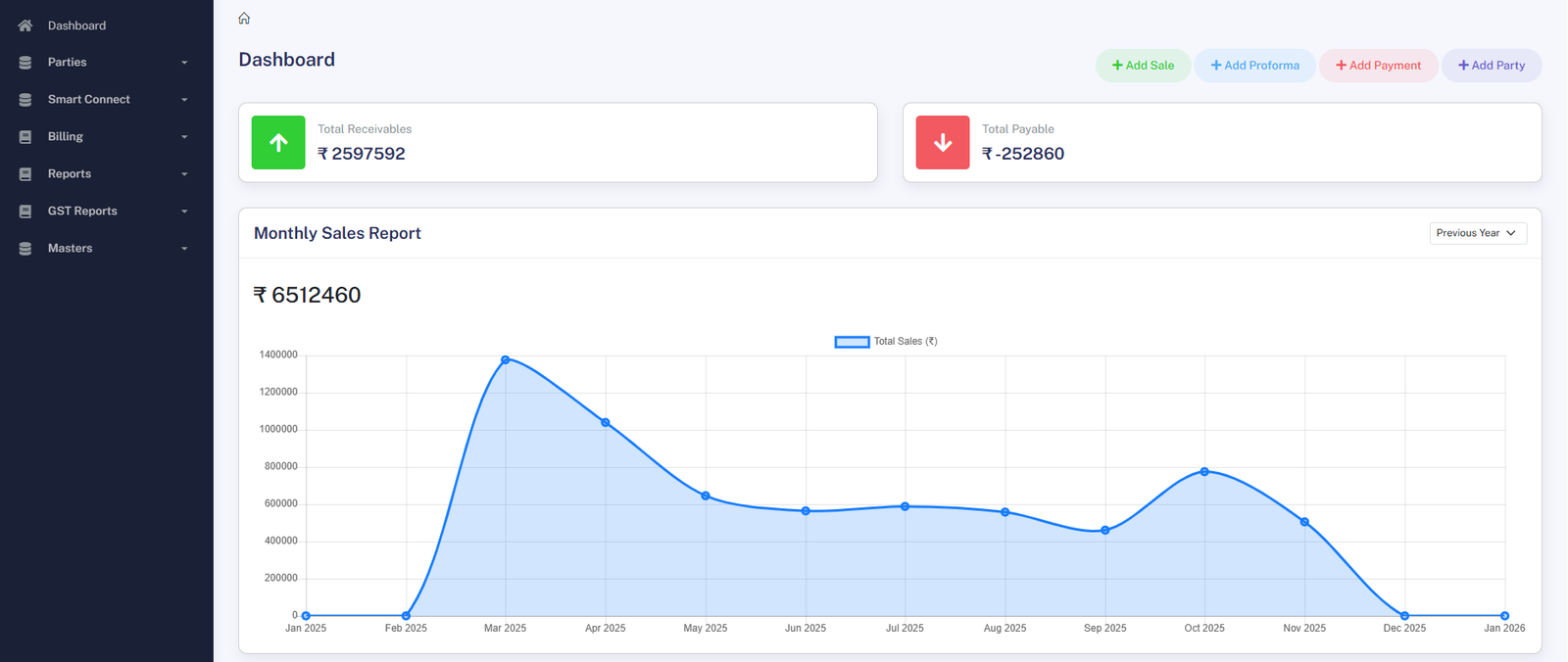Click the total sales amount 6512460
The width and height of the screenshot is (1568, 662).
[x=308, y=295]
